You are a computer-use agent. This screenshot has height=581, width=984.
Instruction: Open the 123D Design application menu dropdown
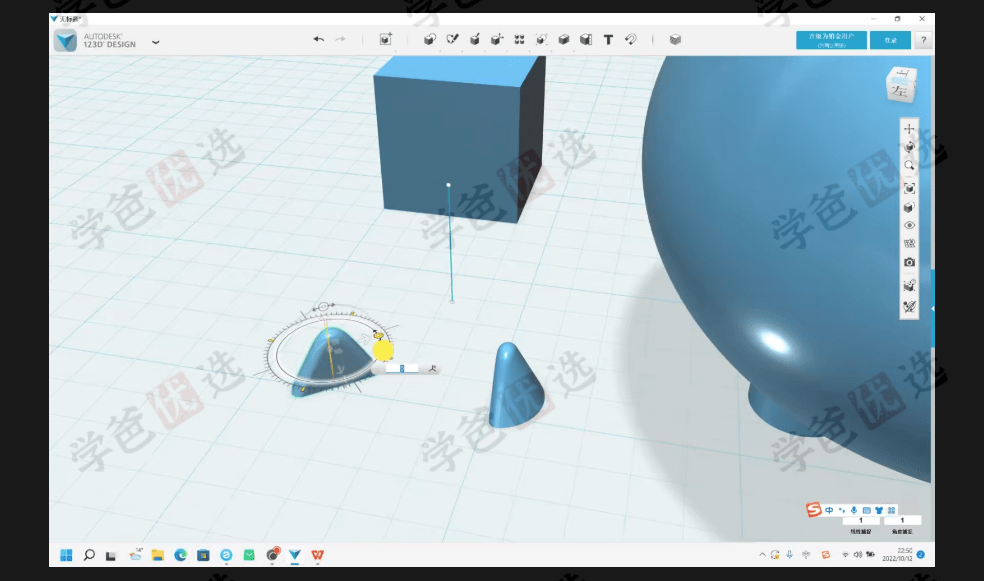[156, 42]
